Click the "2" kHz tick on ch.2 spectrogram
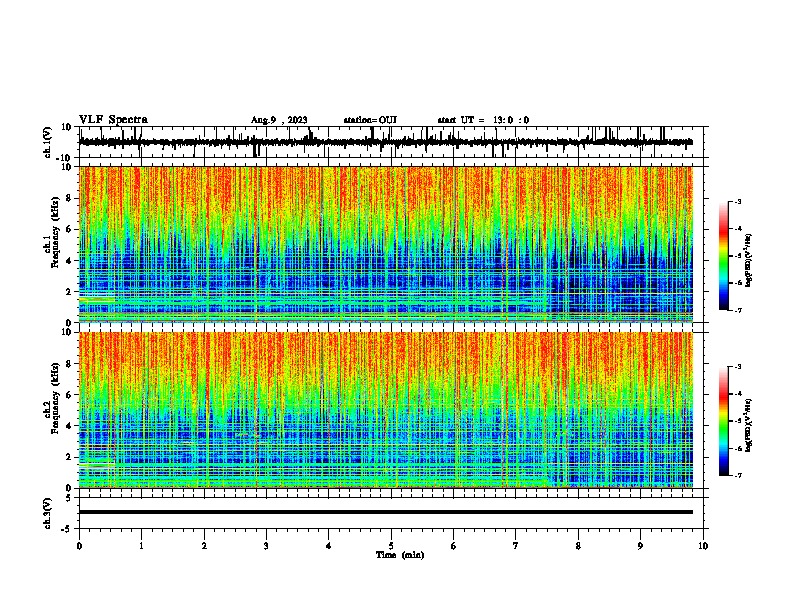792x612 pixels. point(69,457)
